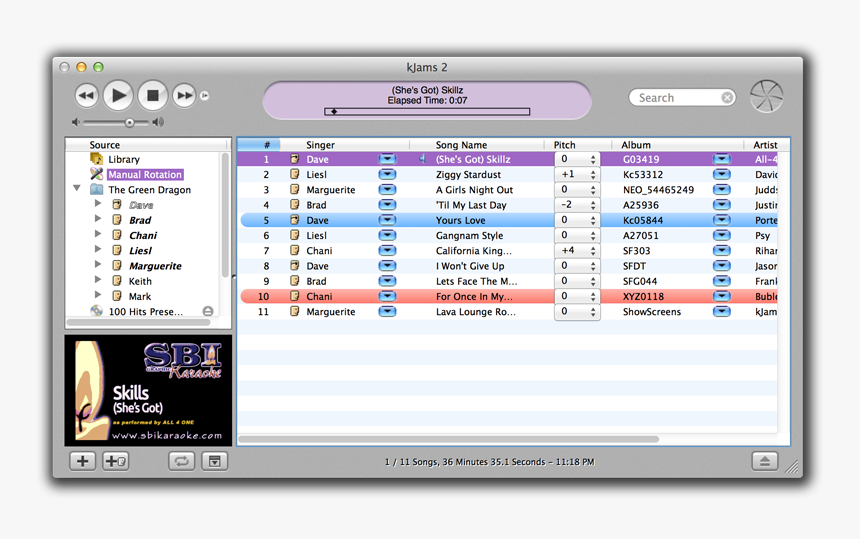Click the song progress bar
The height and width of the screenshot is (539, 860).
coord(427,111)
